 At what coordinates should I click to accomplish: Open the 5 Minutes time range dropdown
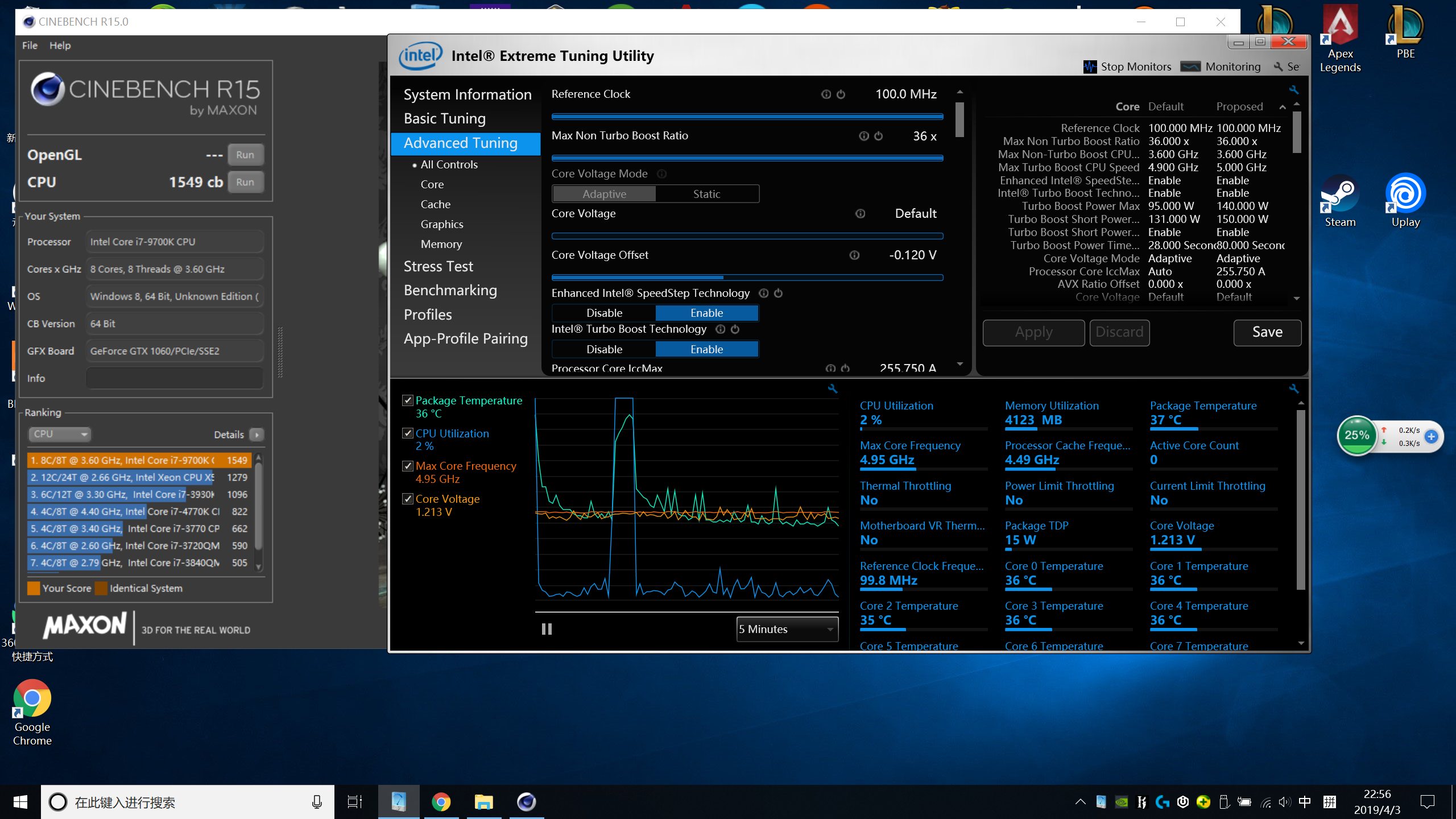pyautogui.click(x=787, y=629)
